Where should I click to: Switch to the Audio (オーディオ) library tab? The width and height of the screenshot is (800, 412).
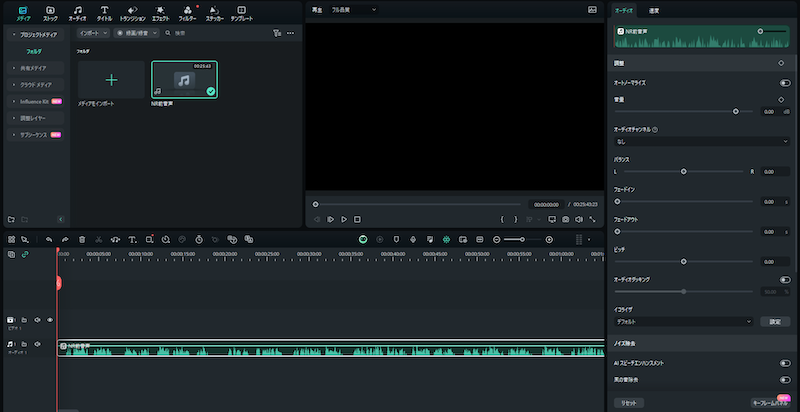coord(78,13)
